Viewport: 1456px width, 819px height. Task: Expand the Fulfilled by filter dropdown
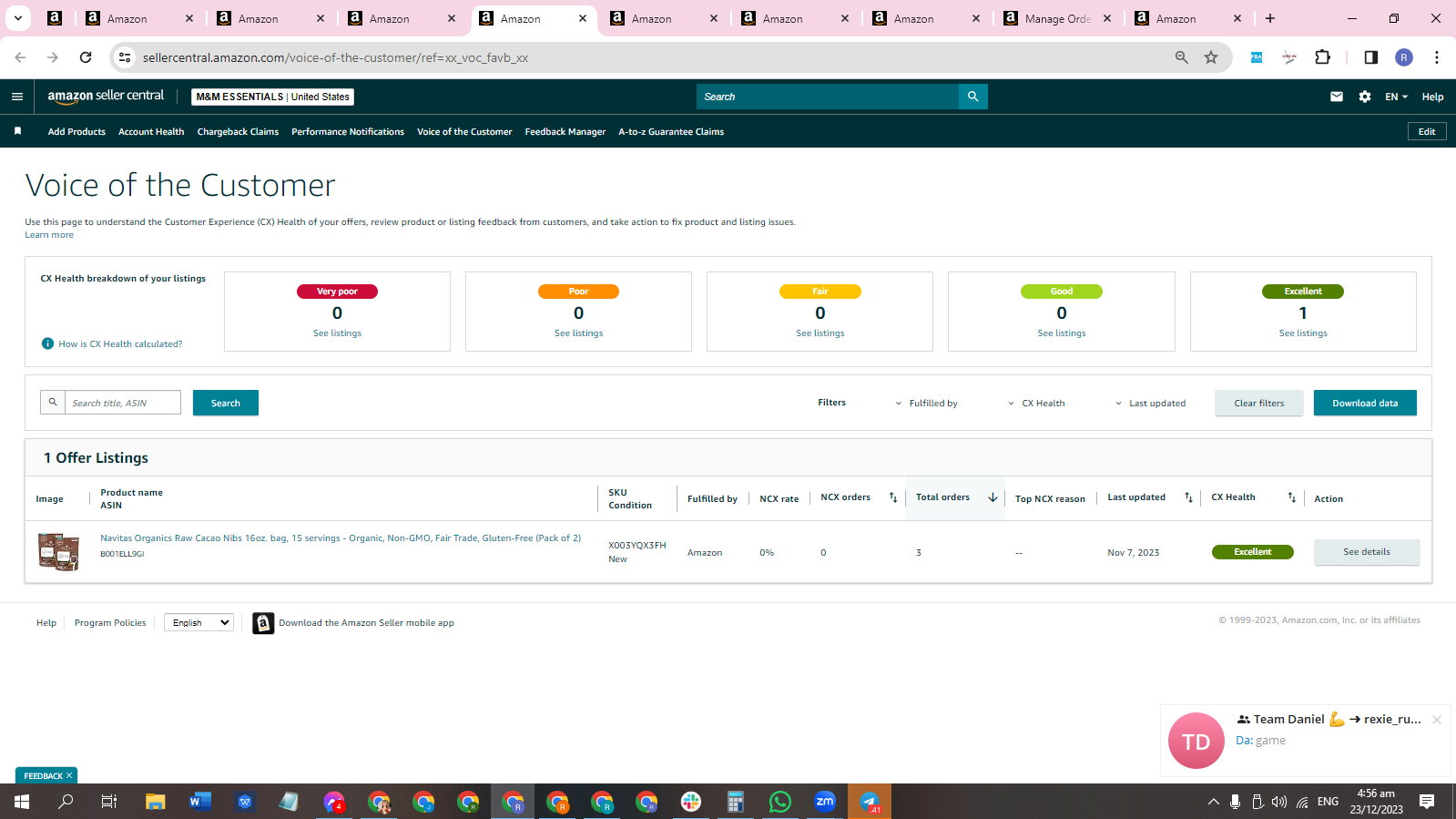tap(926, 403)
